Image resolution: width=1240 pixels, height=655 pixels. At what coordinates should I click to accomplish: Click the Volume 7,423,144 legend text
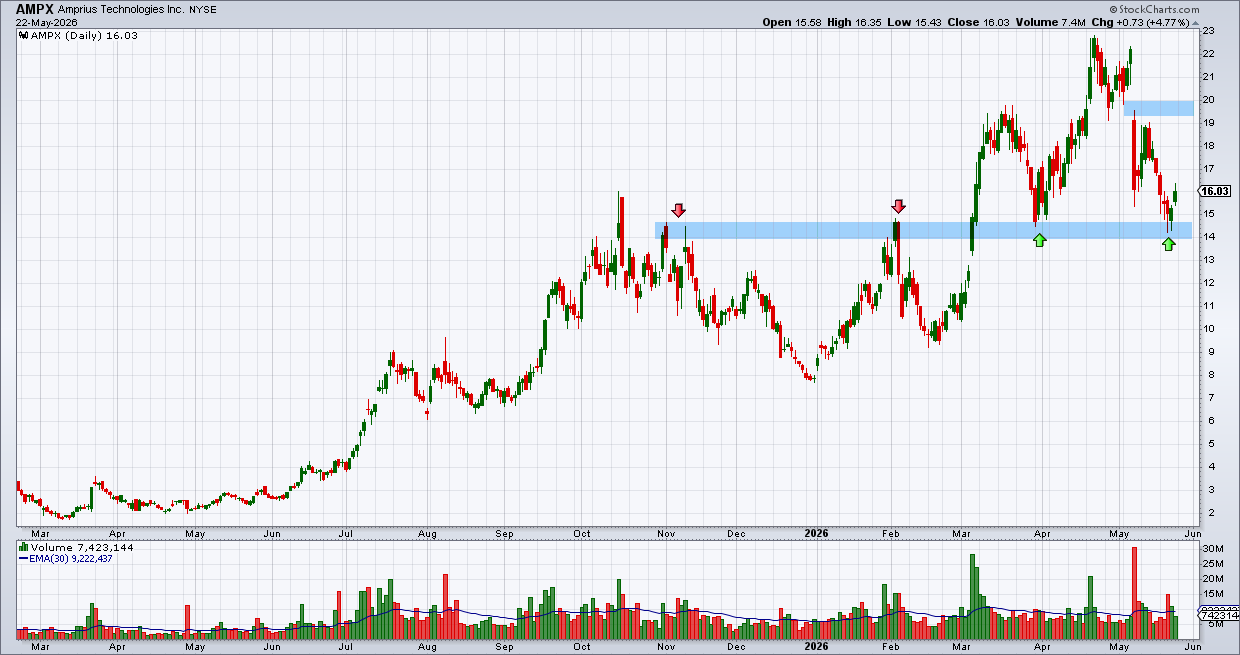[83, 548]
